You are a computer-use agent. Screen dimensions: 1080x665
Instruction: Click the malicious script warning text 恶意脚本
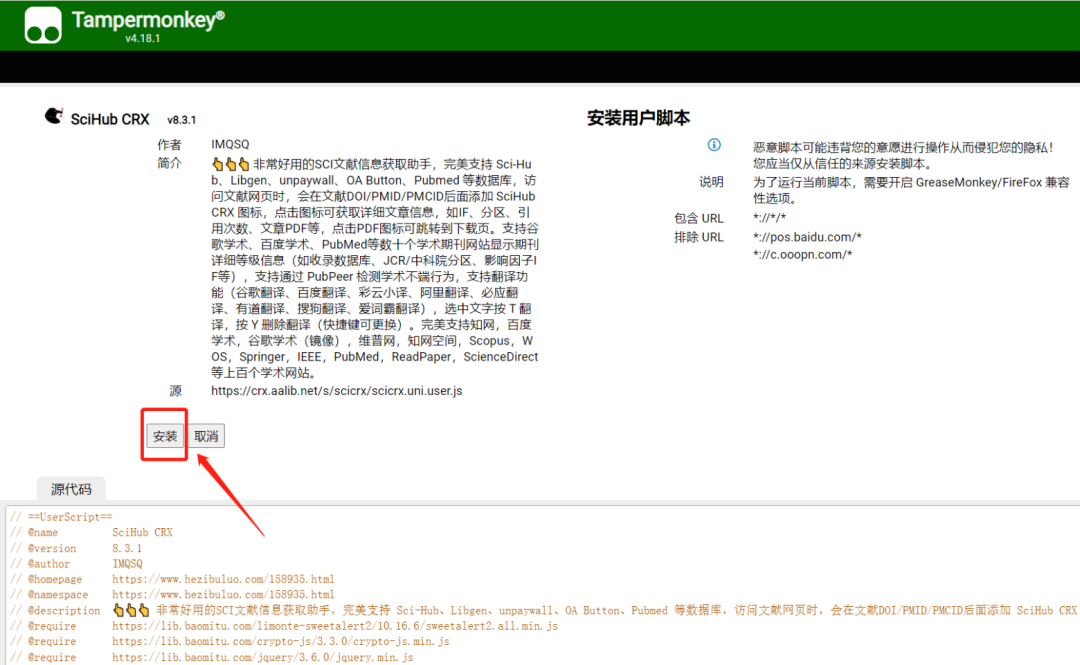pyautogui.click(x=903, y=156)
